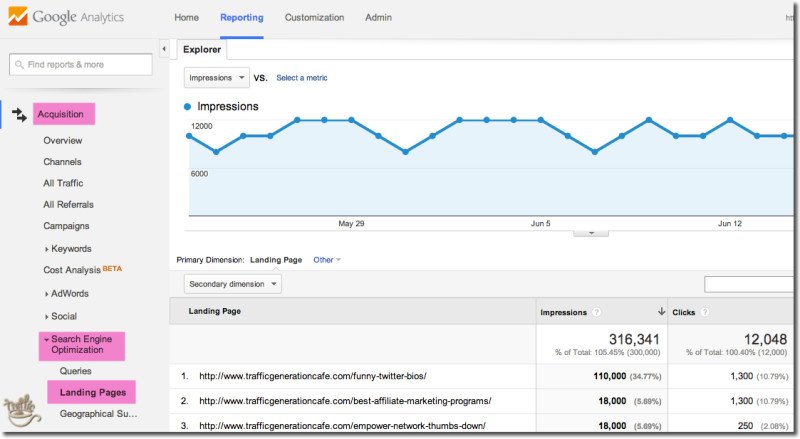Click the 250 clicks cell in row 3
This screenshot has height=439, width=800.
click(x=745, y=426)
